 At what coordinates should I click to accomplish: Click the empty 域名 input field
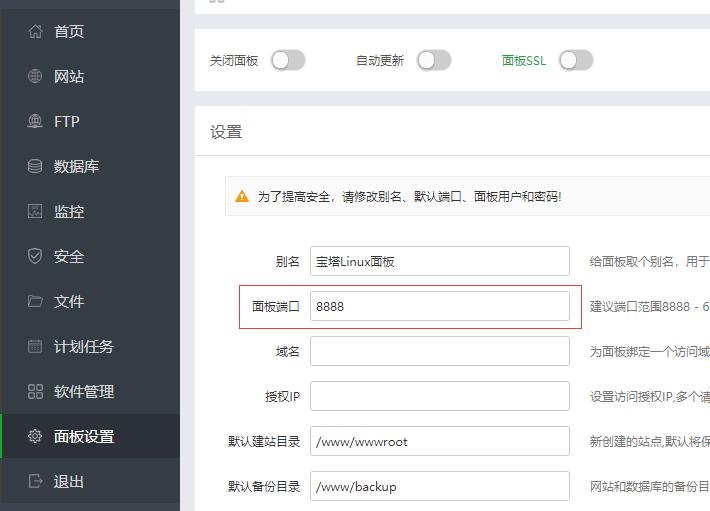coord(439,352)
